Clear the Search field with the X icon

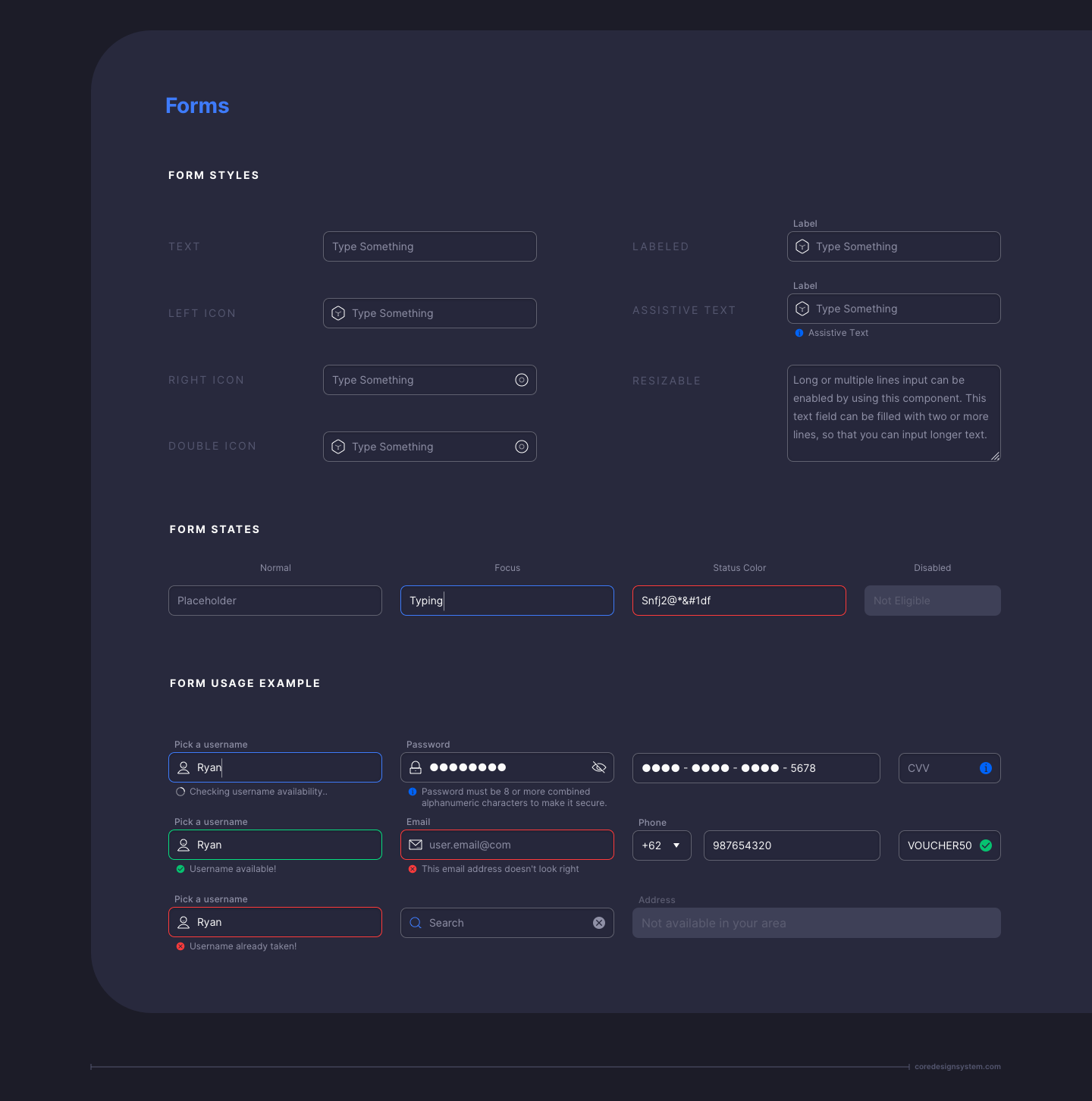(599, 923)
